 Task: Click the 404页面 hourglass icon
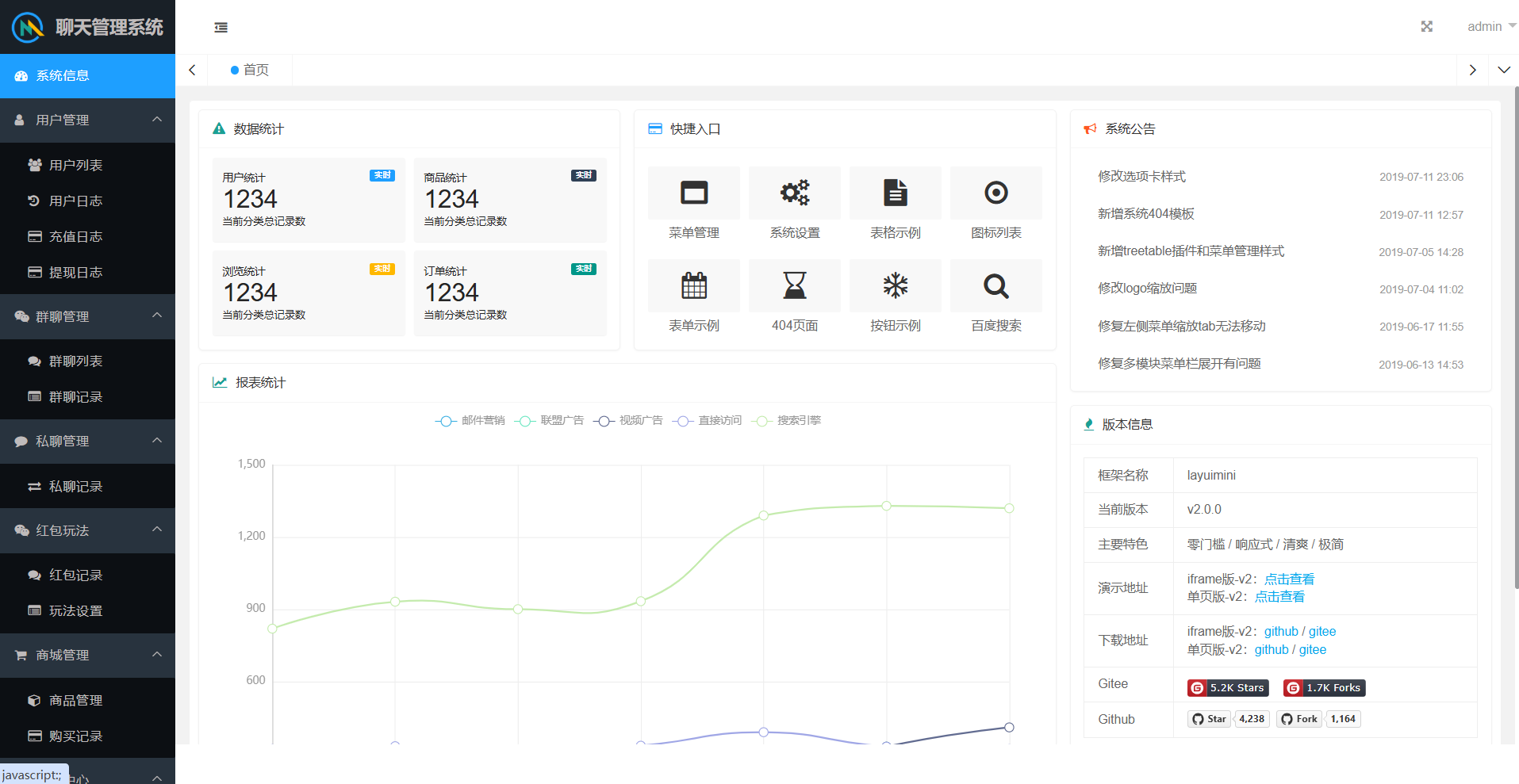coord(794,285)
